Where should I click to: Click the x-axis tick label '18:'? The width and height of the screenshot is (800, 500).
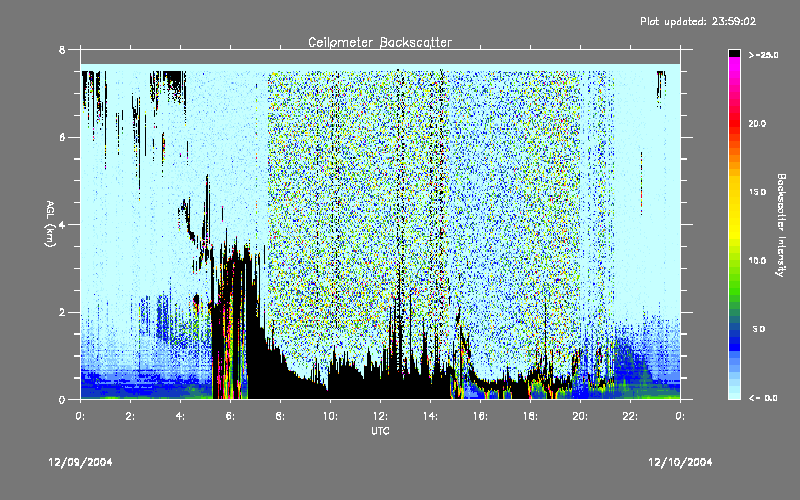(530, 416)
